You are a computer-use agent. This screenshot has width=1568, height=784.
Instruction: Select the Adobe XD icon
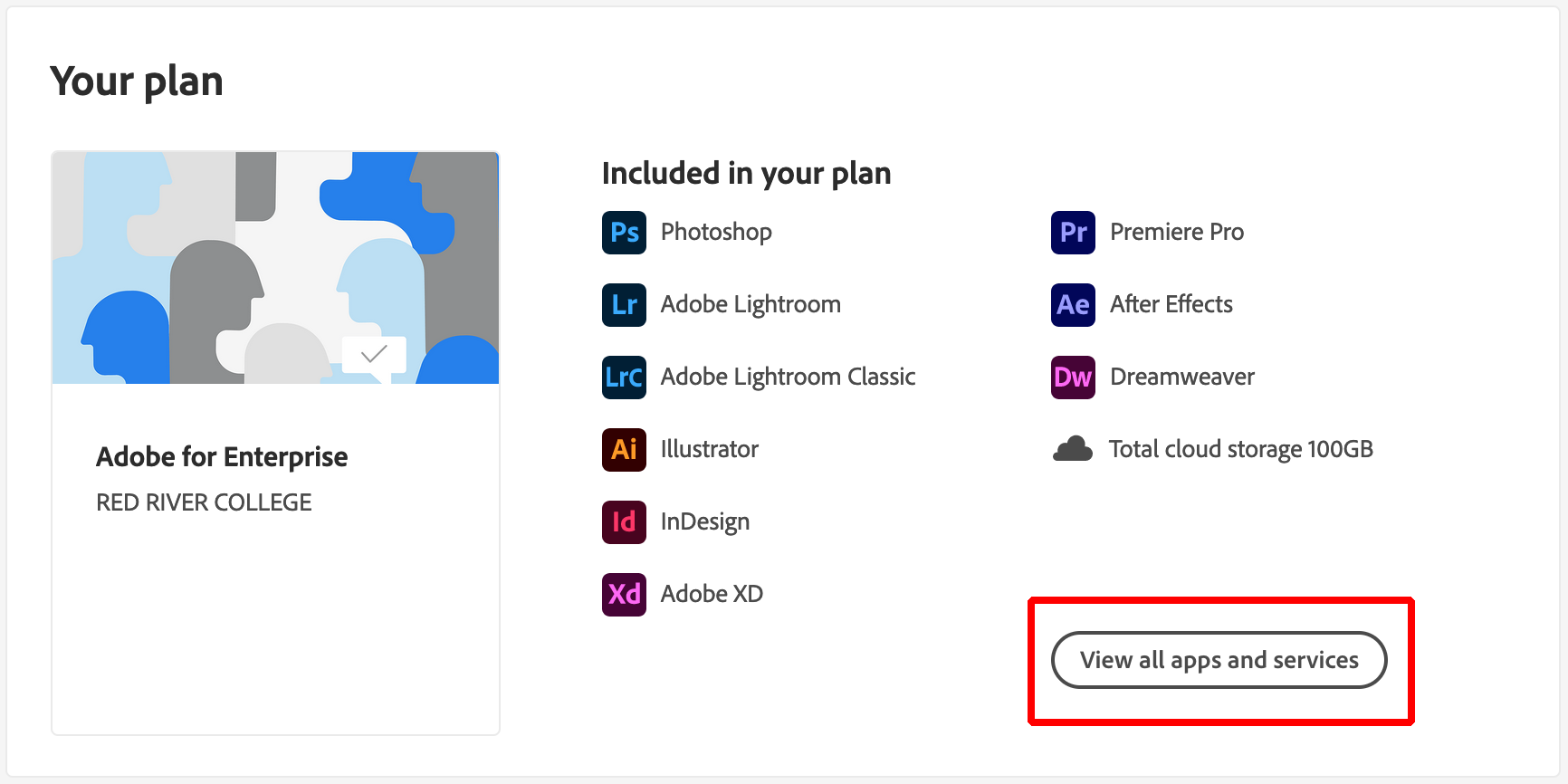624,594
